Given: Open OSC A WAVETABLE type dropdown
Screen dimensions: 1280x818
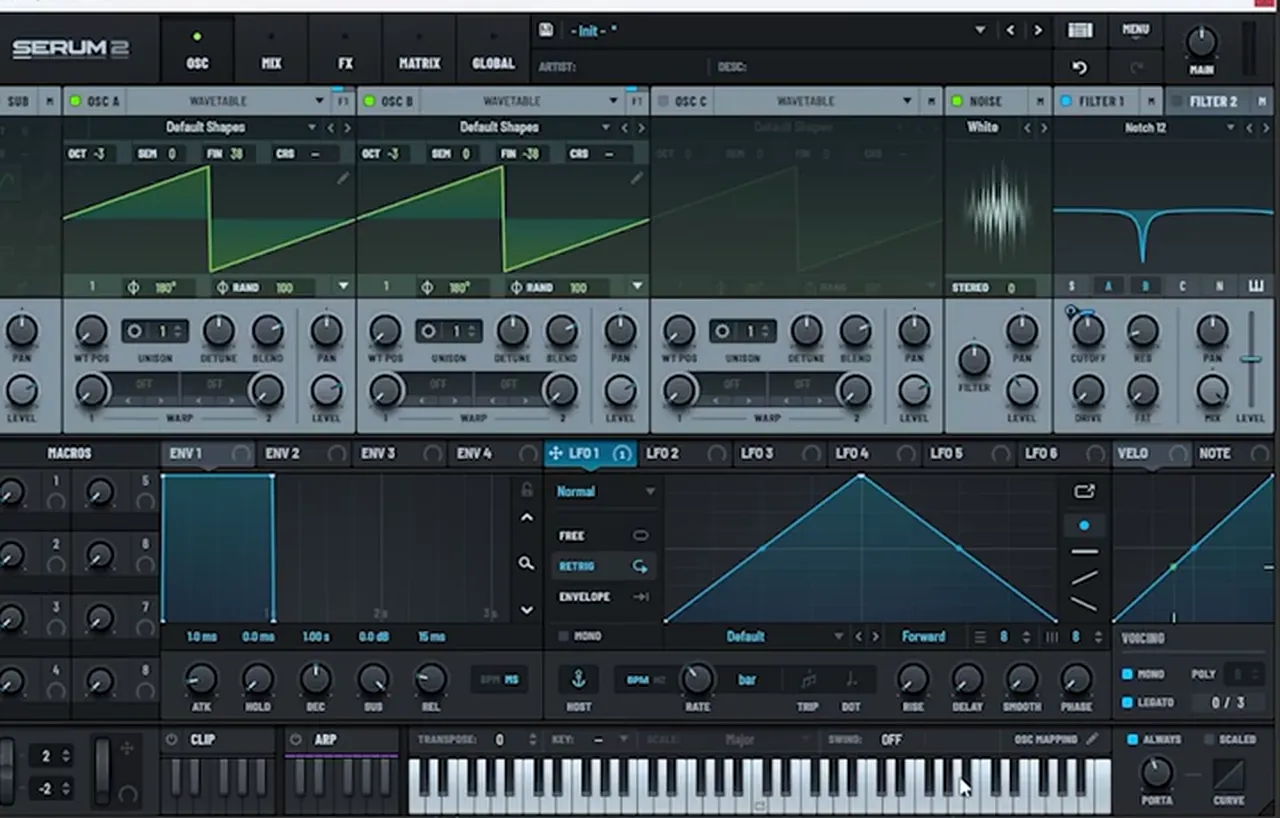Looking at the screenshot, I should tap(320, 101).
